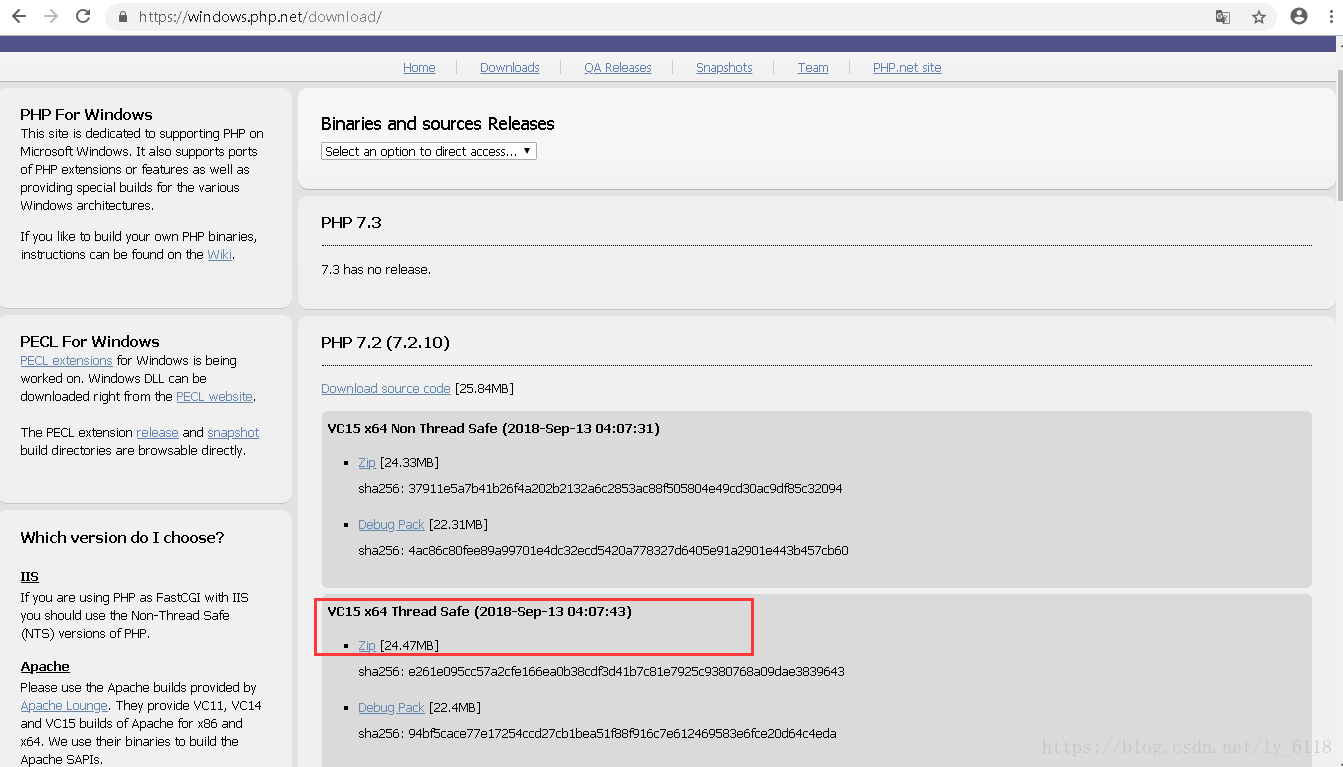This screenshot has height=767, width=1343.
Task: Open the PECL extensions link
Action: tap(66, 361)
